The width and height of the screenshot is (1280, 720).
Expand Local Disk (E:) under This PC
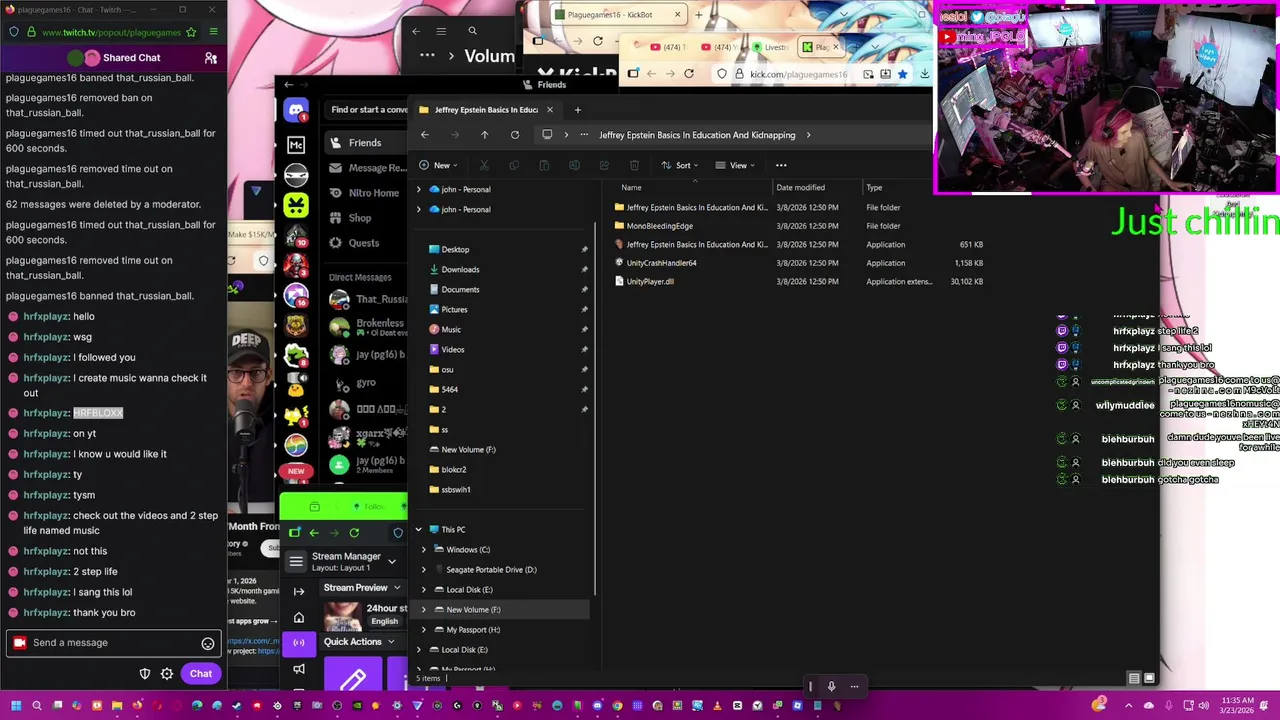(424, 589)
